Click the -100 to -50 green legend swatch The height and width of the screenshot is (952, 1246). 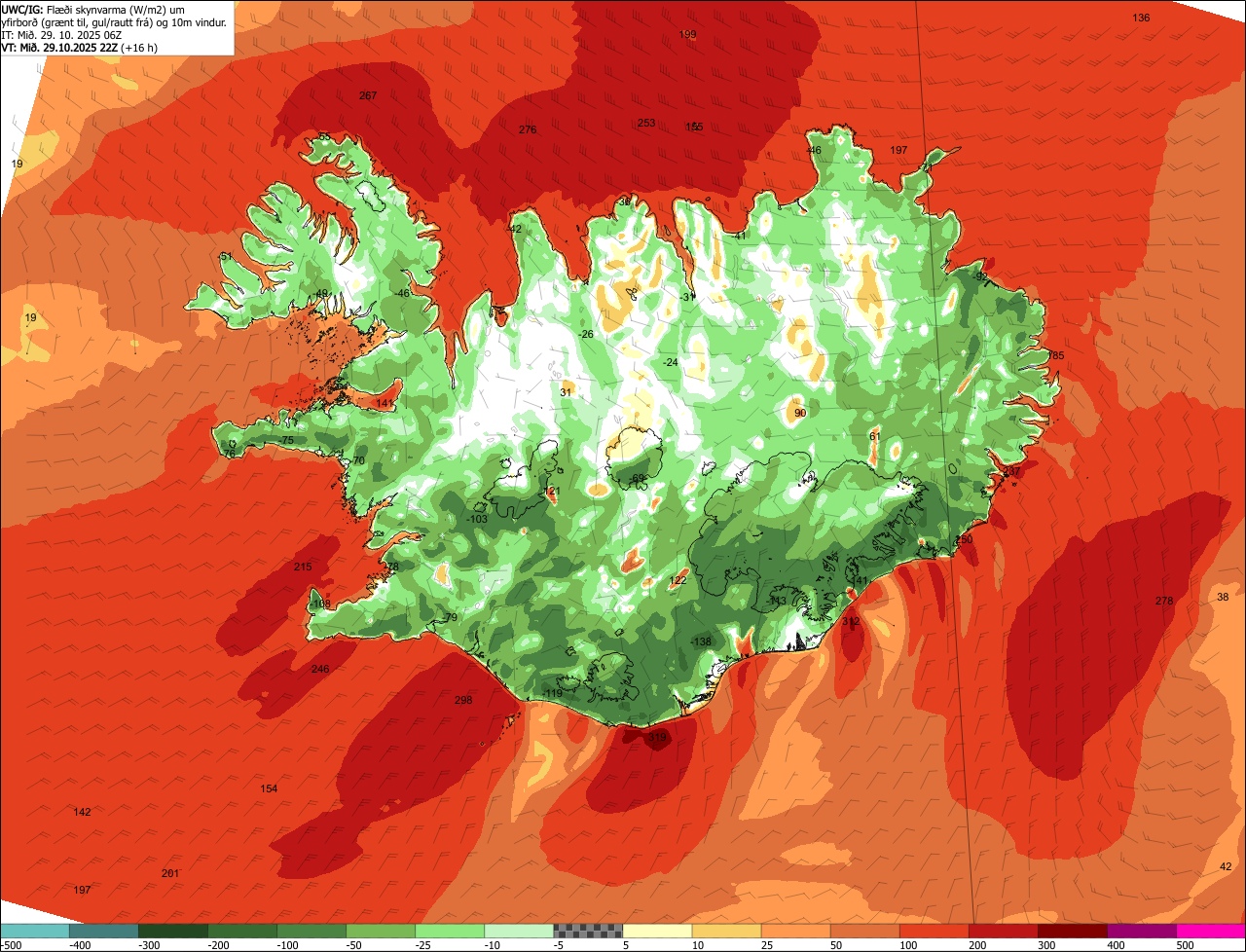(311, 931)
